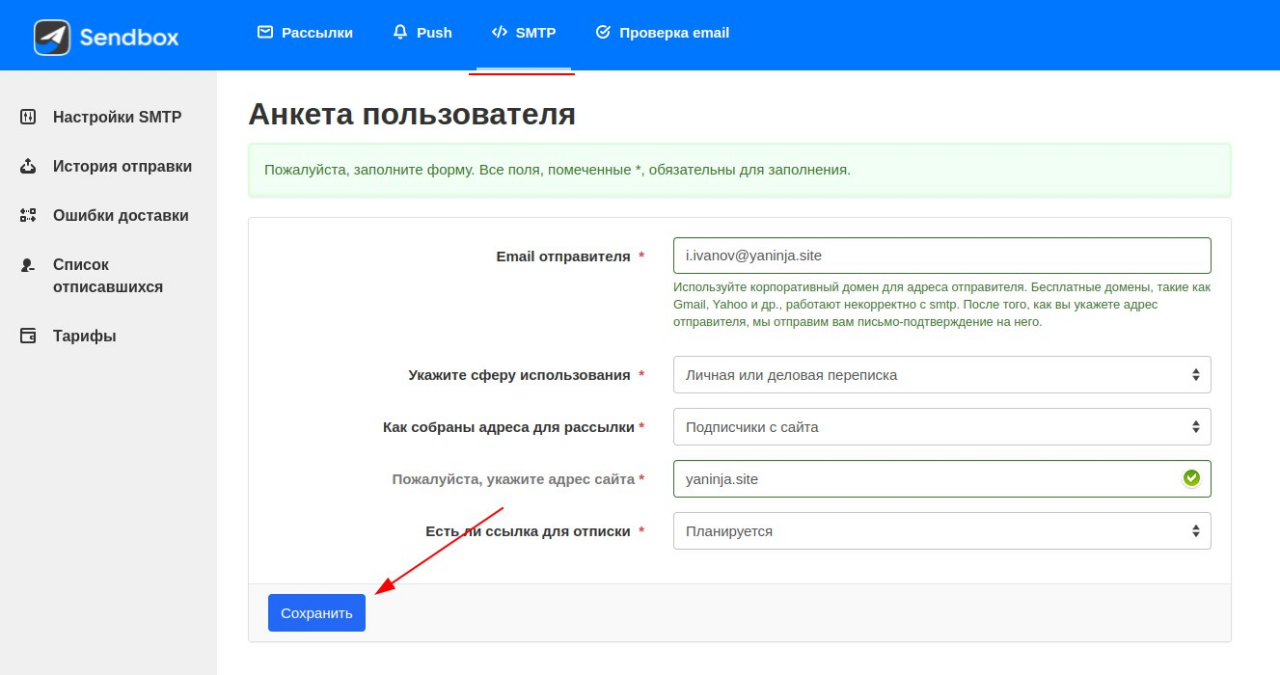Image resolution: width=1280 pixels, height=675 pixels.
Task: Click the Анкета пользователя heading
Action: [x=412, y=114]
